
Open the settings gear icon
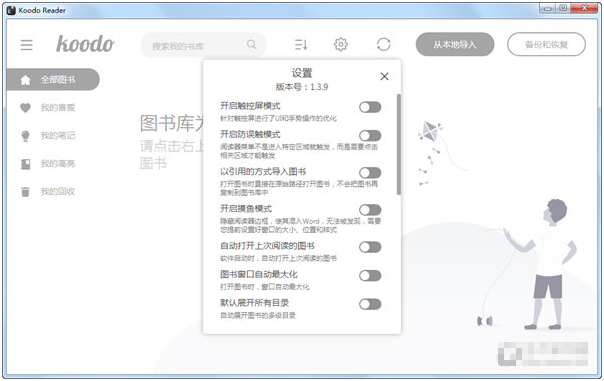[341, 44]
